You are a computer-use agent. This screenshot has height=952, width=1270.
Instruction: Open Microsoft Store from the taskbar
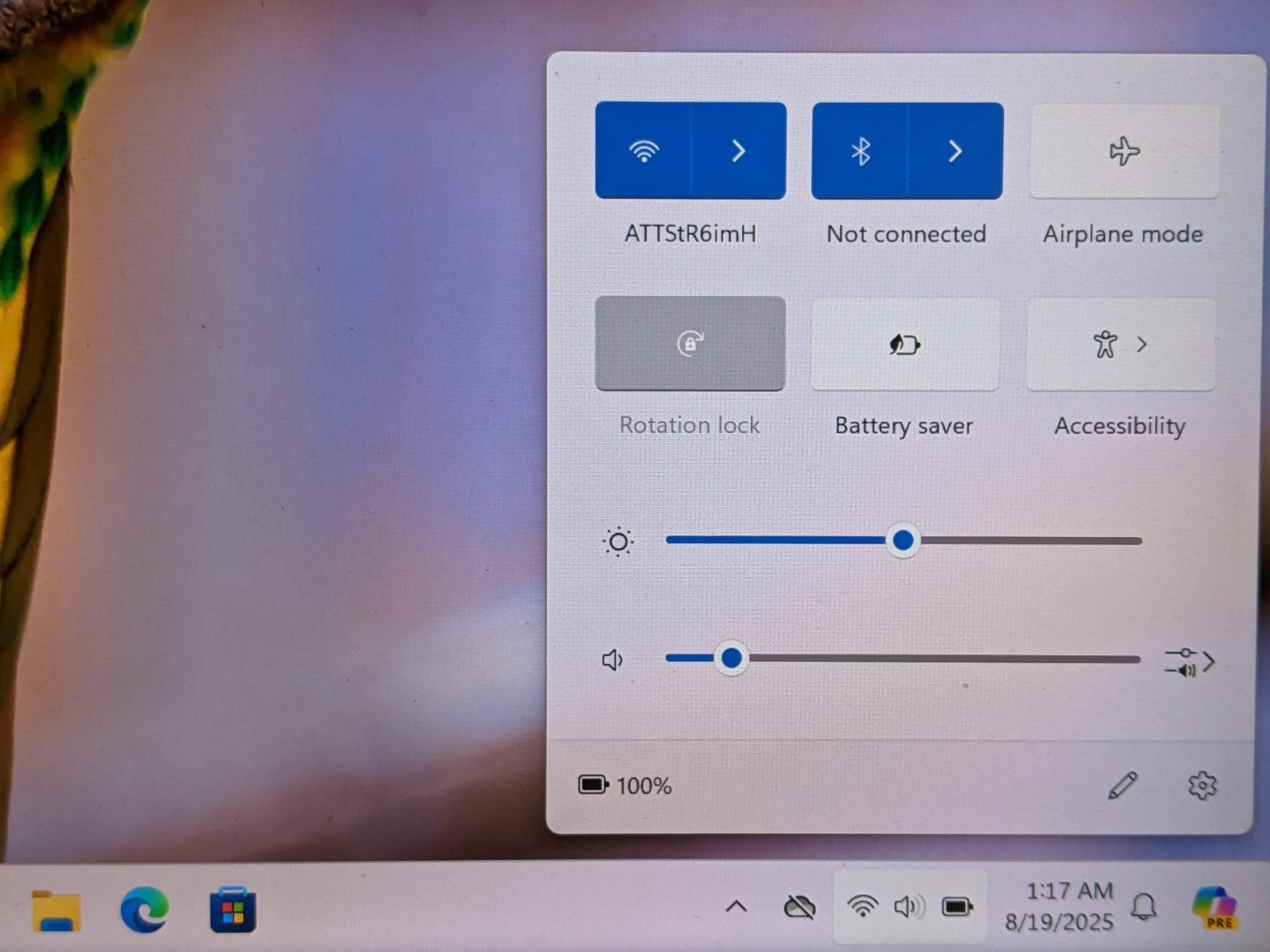pos(233,909)
